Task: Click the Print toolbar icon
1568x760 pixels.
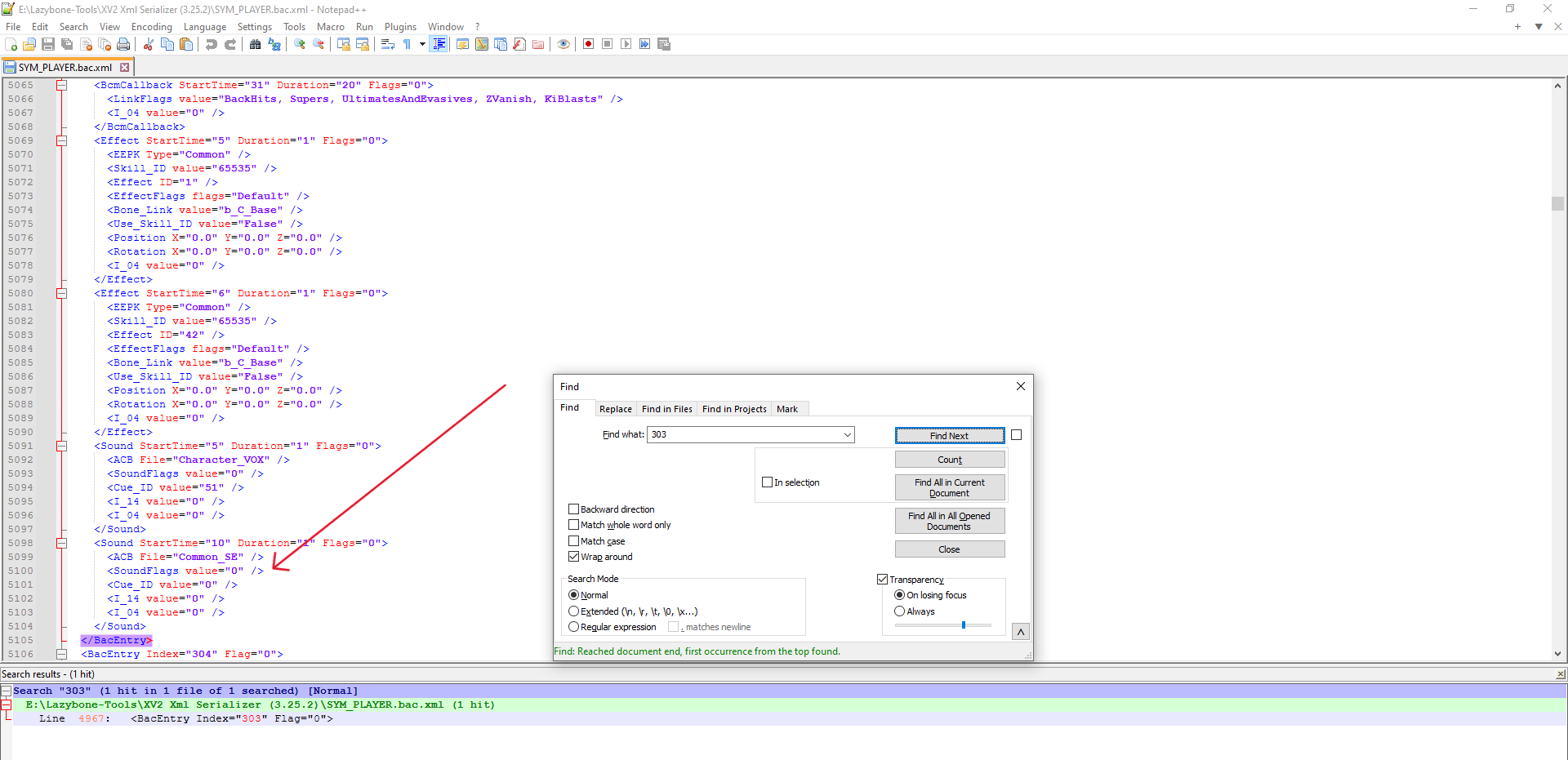Action: point(123,44)
